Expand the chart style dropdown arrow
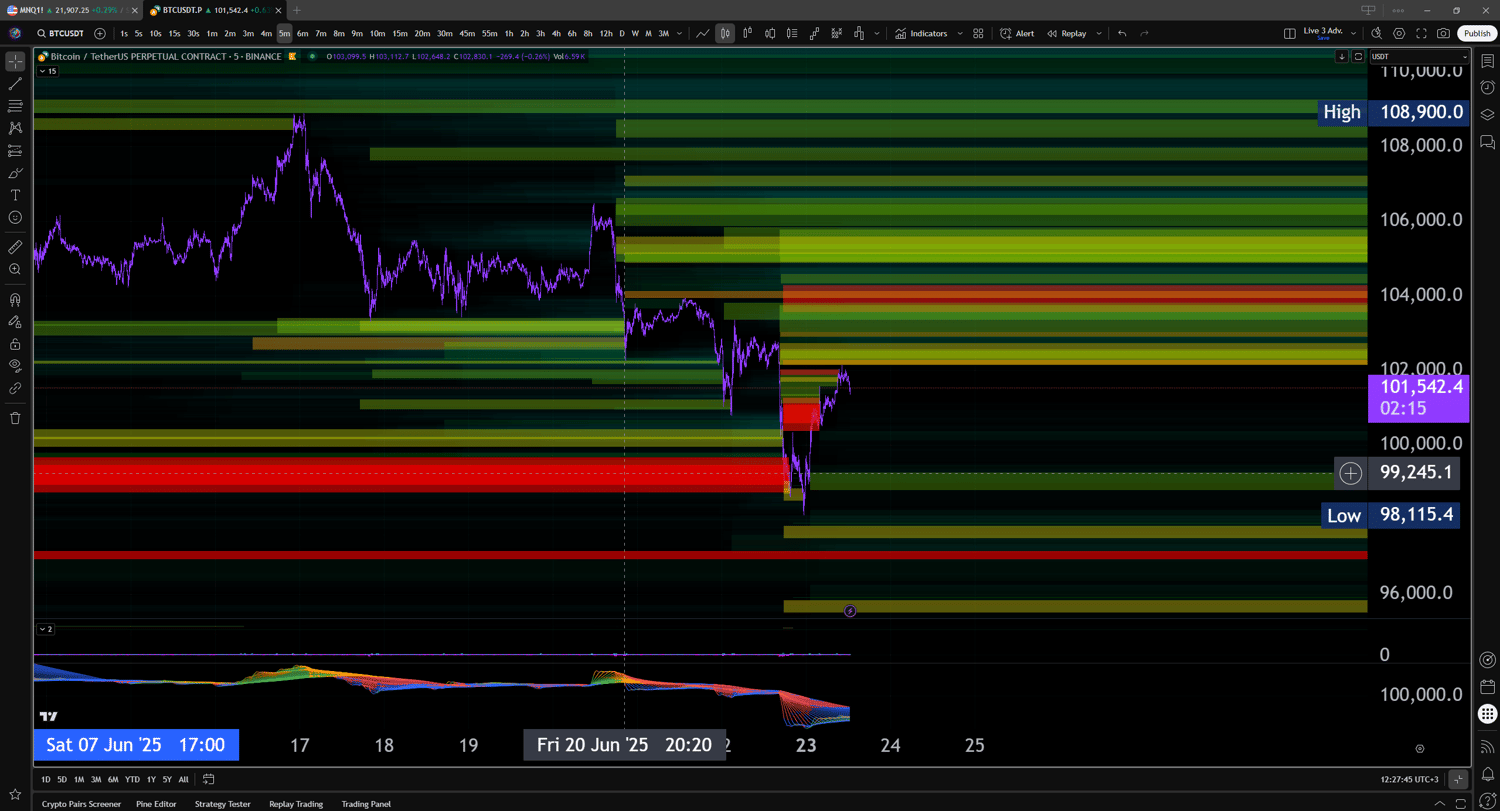This screenshot has width=1500, height=811. (877, 33)
